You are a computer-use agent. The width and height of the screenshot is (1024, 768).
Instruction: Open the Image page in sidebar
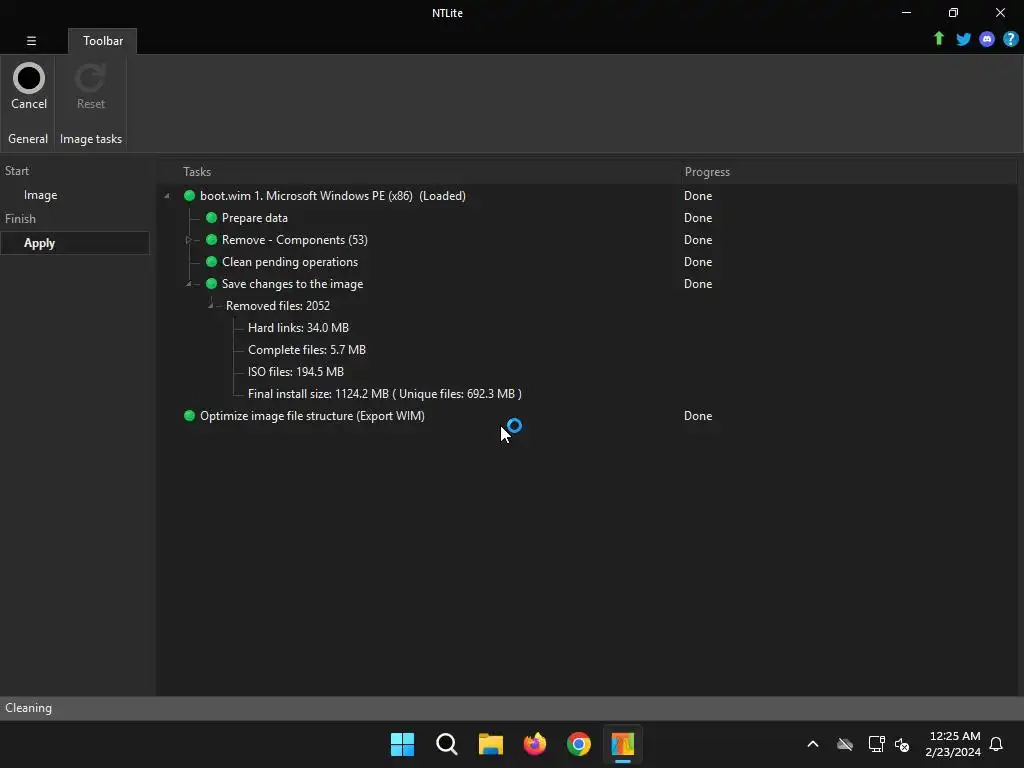[40, 195]
